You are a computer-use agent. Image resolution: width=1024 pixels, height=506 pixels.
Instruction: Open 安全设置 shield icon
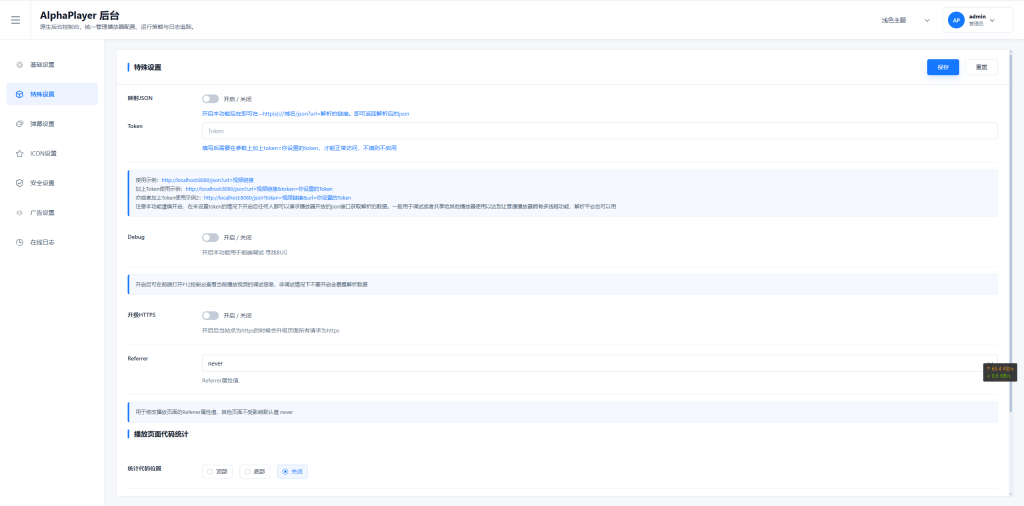20,183
